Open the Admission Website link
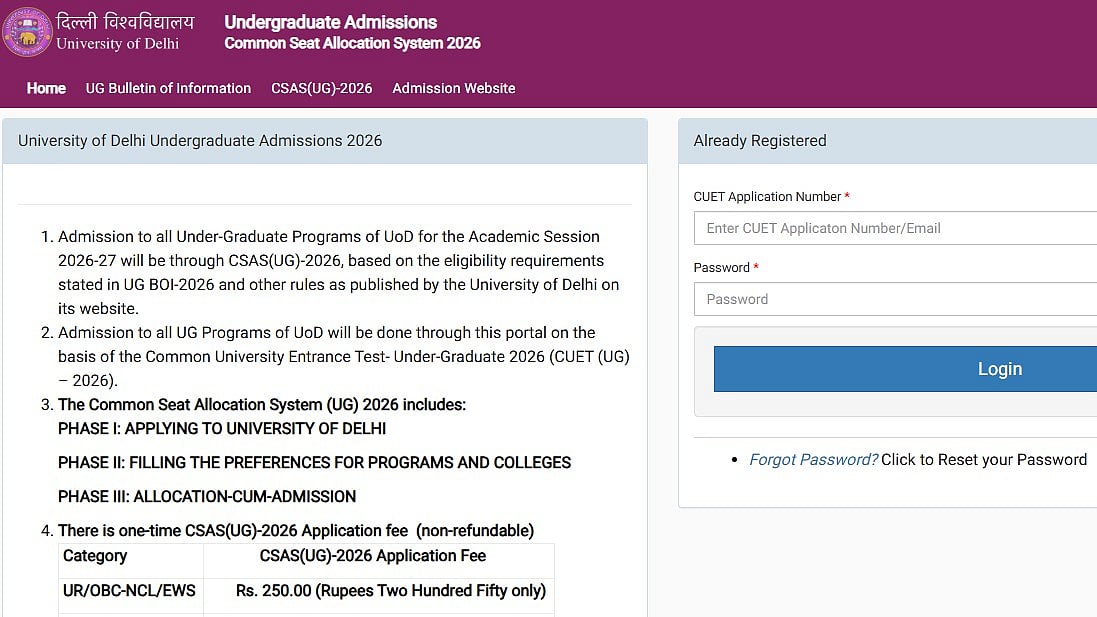The image size is (1097, 617). [453, 88]
